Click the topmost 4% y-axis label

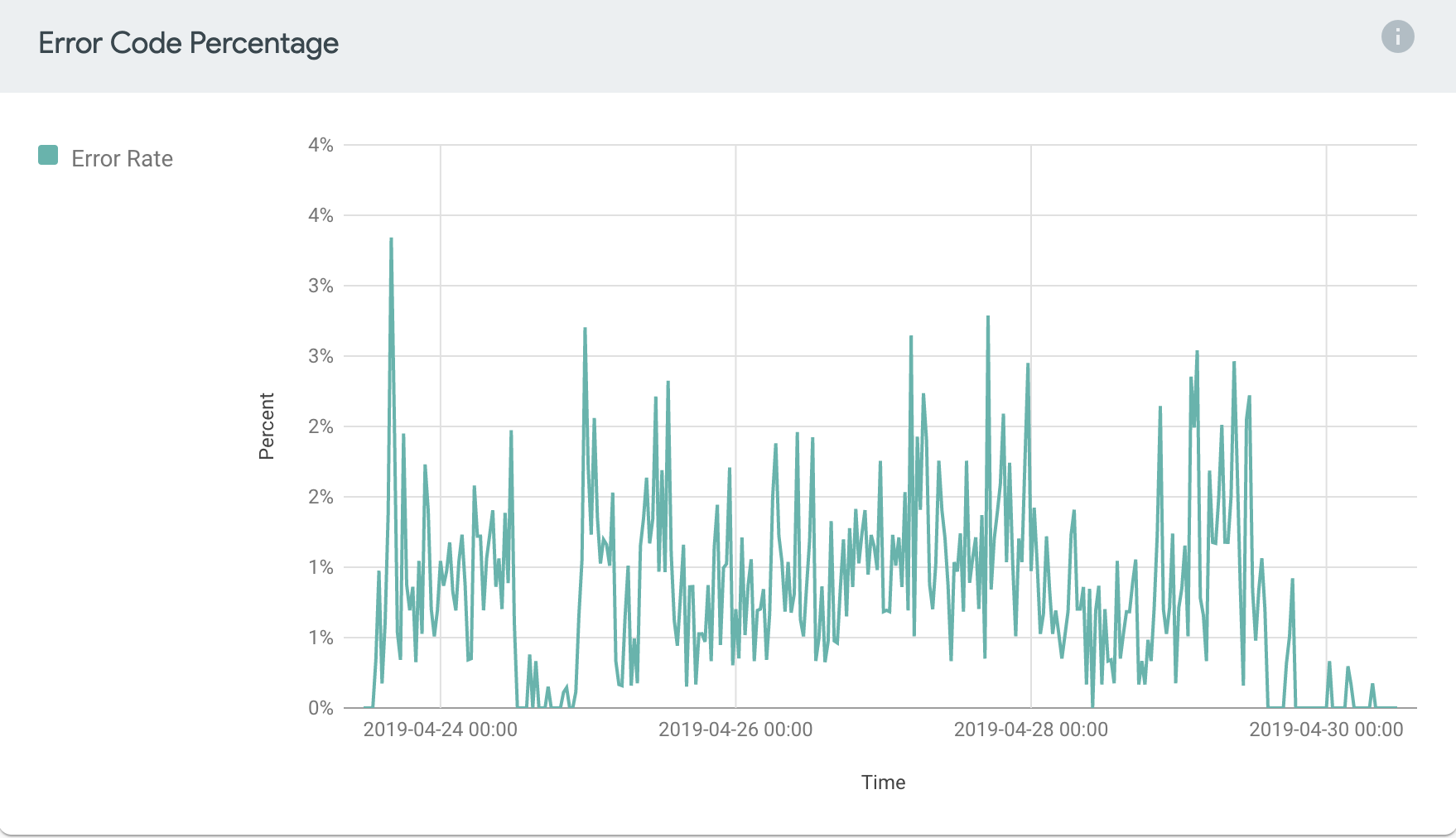click(x=321, y=145)
